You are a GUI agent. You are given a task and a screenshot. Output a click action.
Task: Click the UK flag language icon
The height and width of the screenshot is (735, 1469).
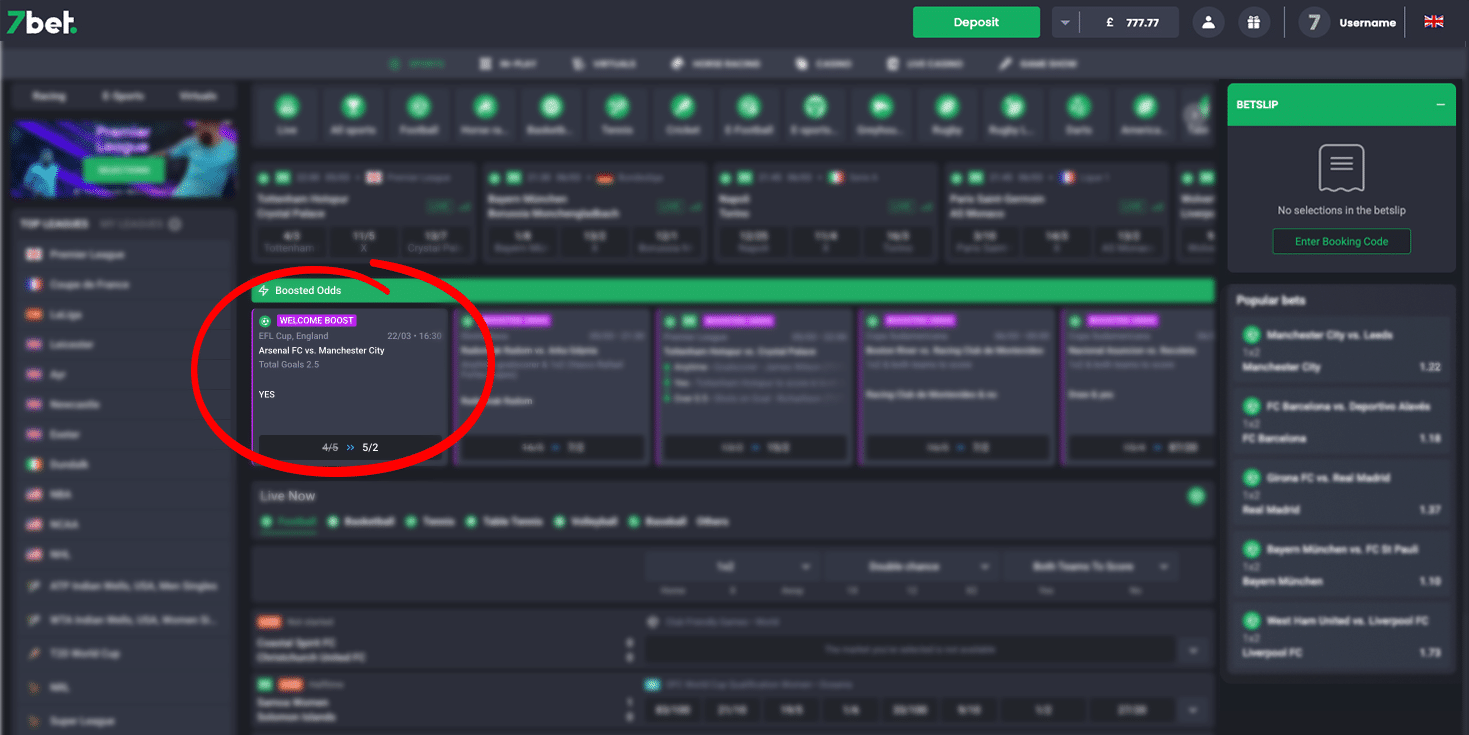(x=1433, y=22)
